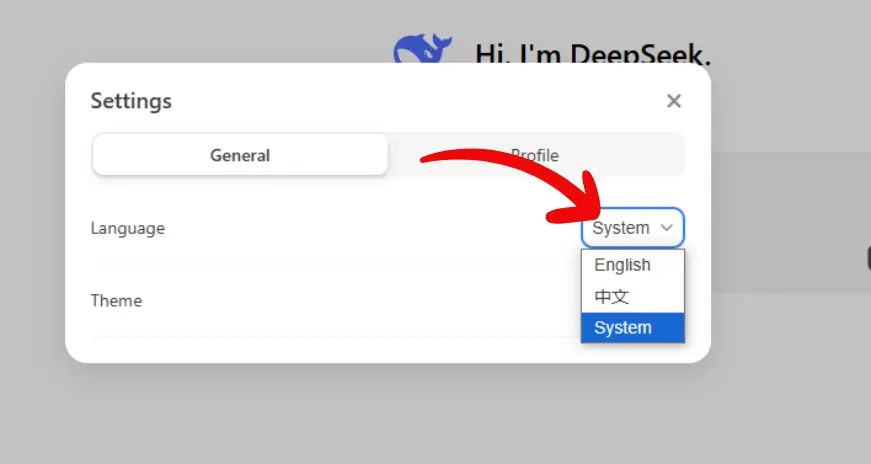Click the DeepSeek whale logo
Viewport: 871px width, 464px height.
click(x=423, y=49)
